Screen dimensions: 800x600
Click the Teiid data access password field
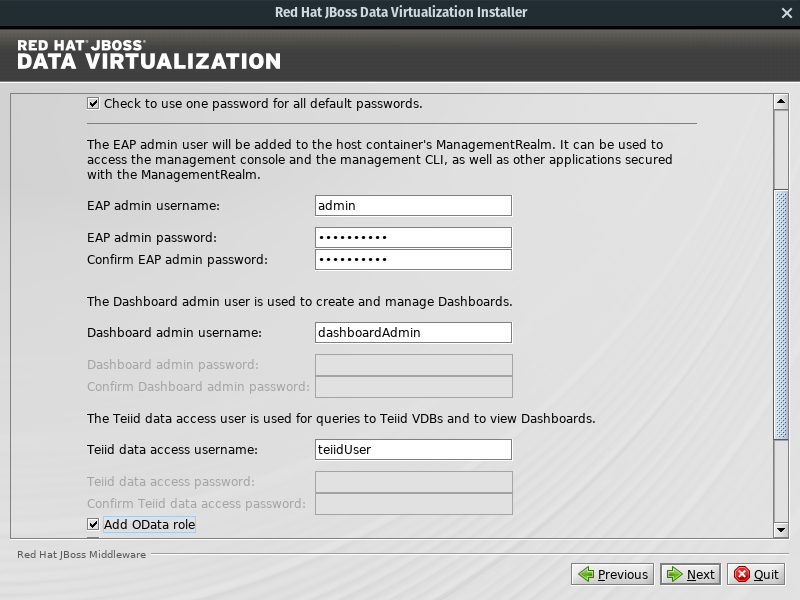pos(414,482)
